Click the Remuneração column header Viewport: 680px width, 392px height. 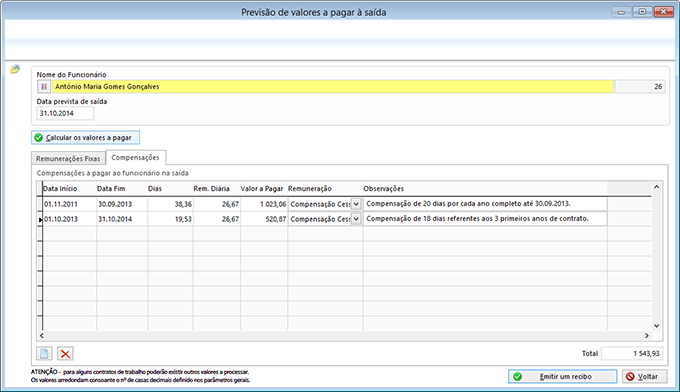click(325, 189)
